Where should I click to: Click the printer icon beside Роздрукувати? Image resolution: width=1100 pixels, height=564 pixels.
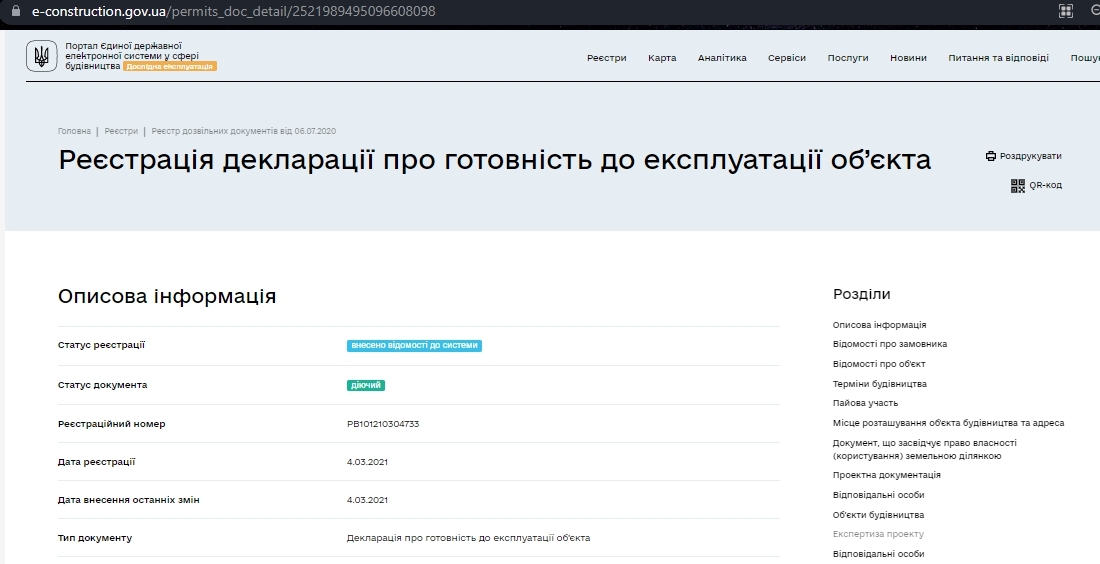[991, 156]
